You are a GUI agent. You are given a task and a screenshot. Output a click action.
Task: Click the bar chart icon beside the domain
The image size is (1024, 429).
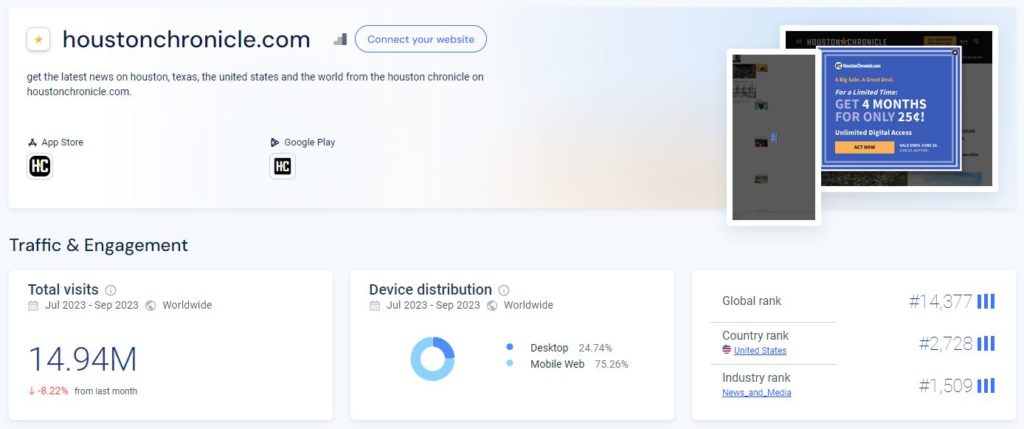tap(340, 39)
